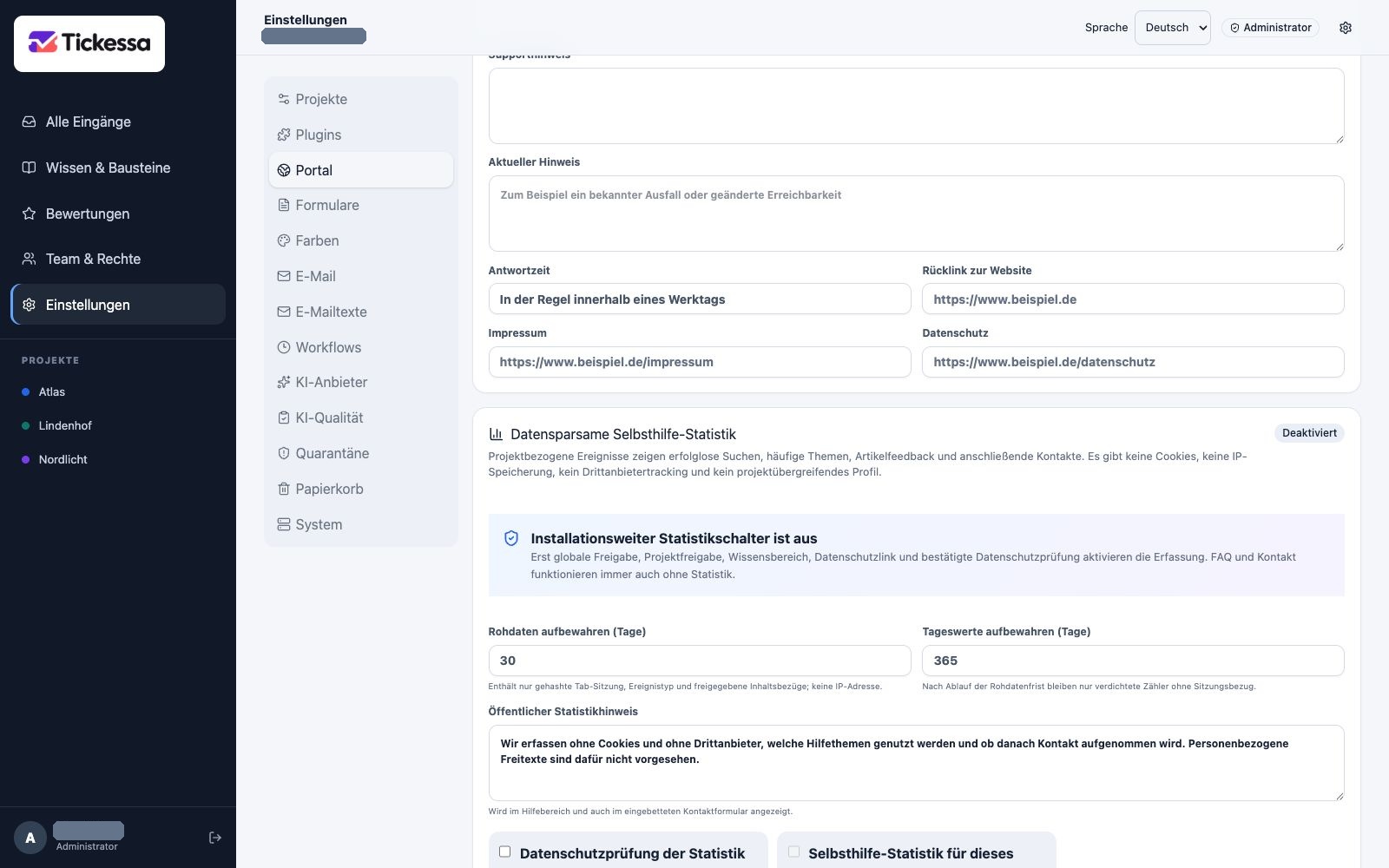Click the Aktueller Hinweis text area
Viewport: 1389px width, 868px height.
[x=916, y=214]
